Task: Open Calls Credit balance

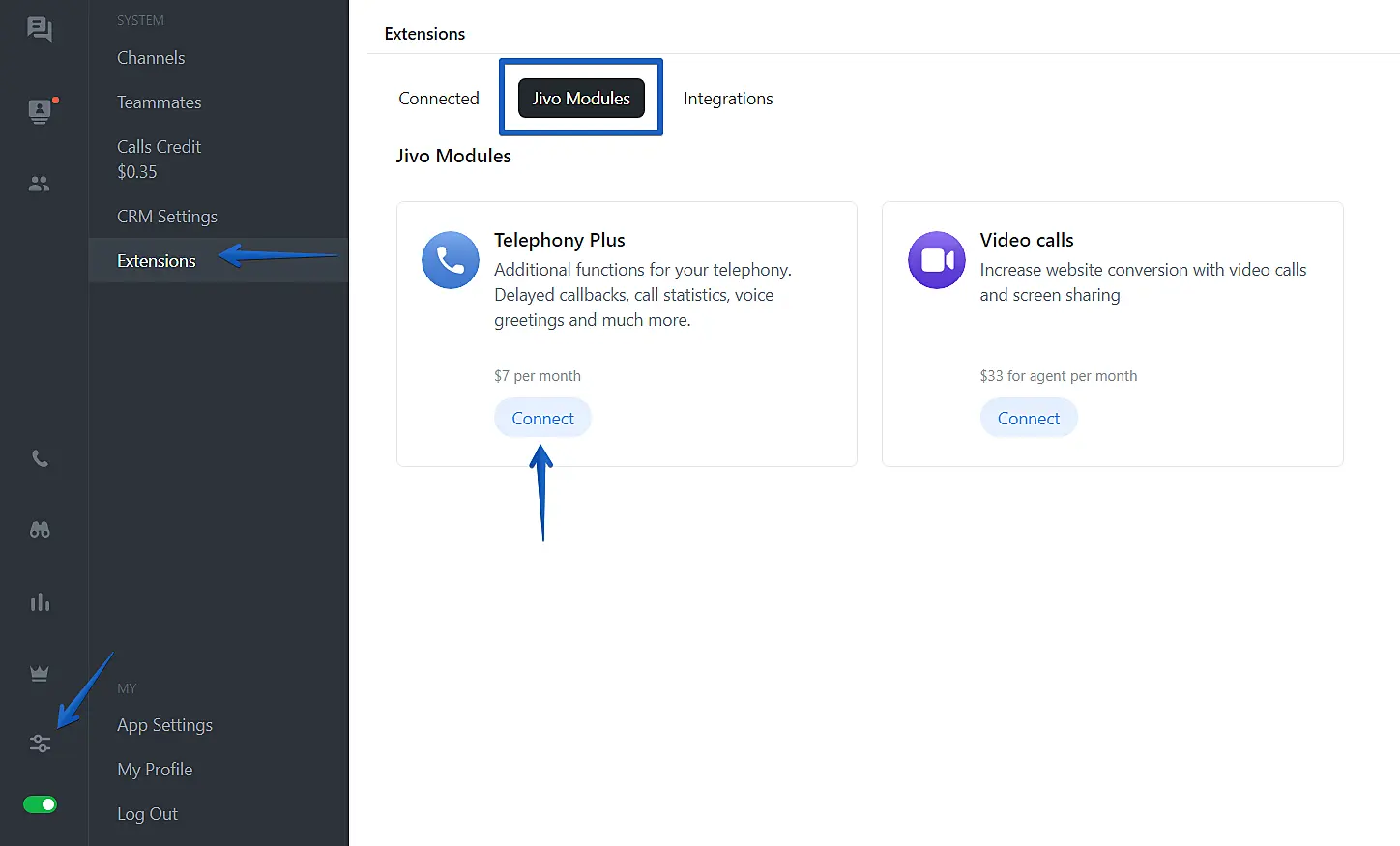Action: click(159, 160)
